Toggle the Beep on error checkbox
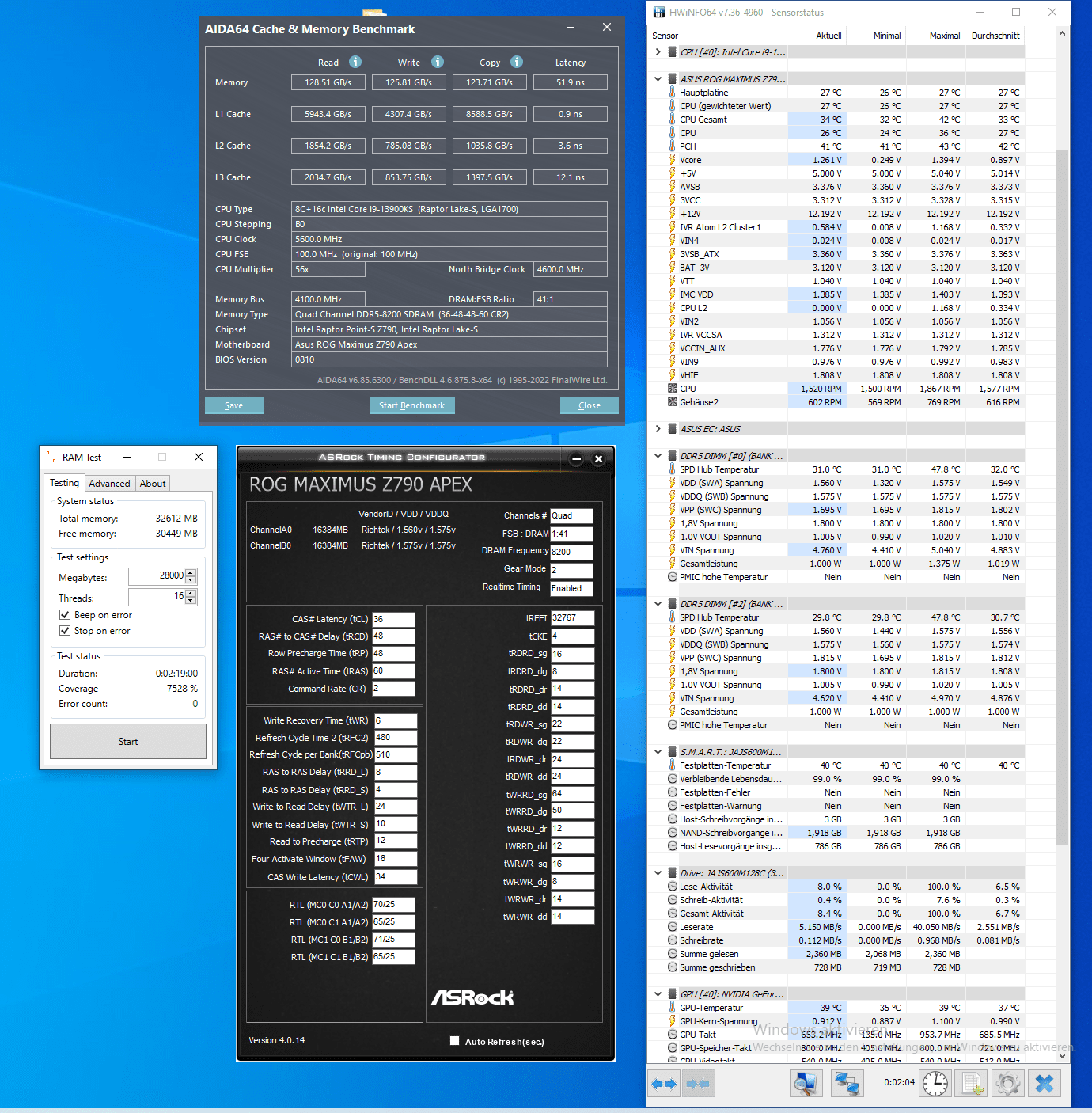The height and width of the screenshot is (1113, 1092). pyautogui.click(x=65, y=615)
